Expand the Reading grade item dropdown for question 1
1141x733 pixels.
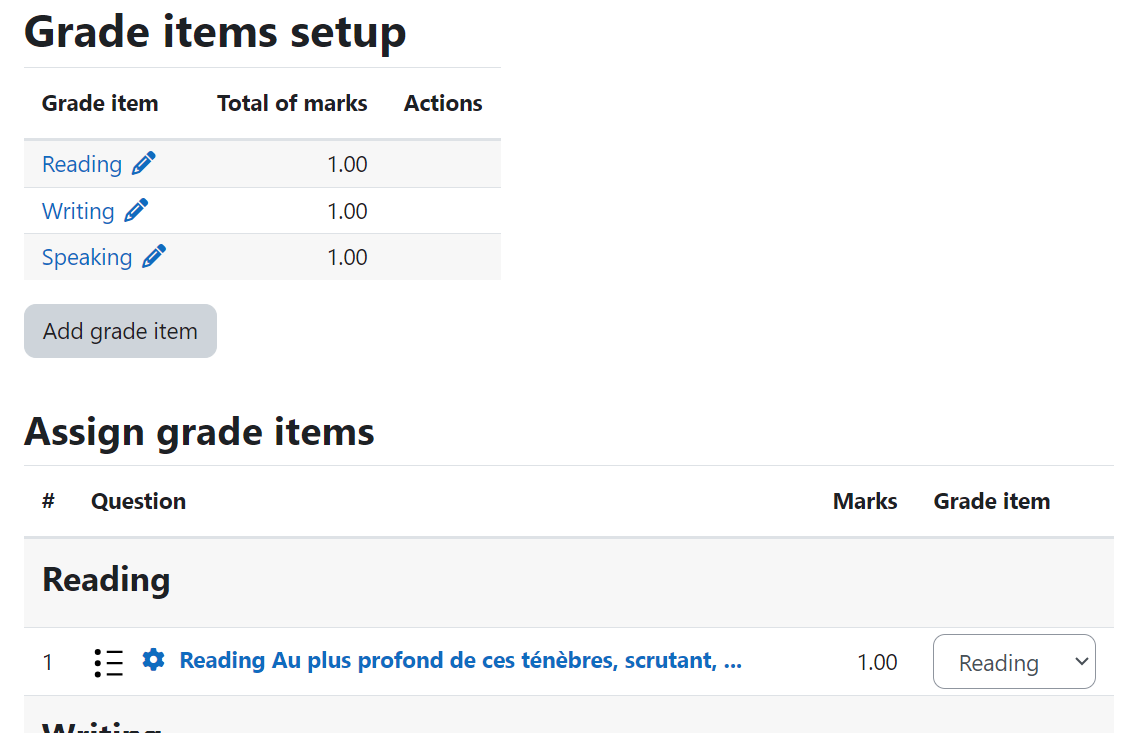pyautogui.click(x=1014, y=662)
